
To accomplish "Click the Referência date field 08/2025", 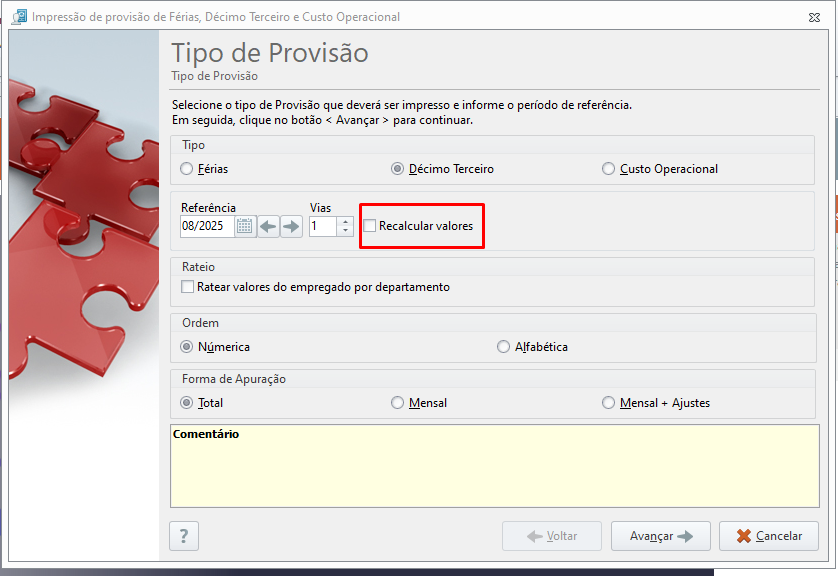I will pos(207,226).
